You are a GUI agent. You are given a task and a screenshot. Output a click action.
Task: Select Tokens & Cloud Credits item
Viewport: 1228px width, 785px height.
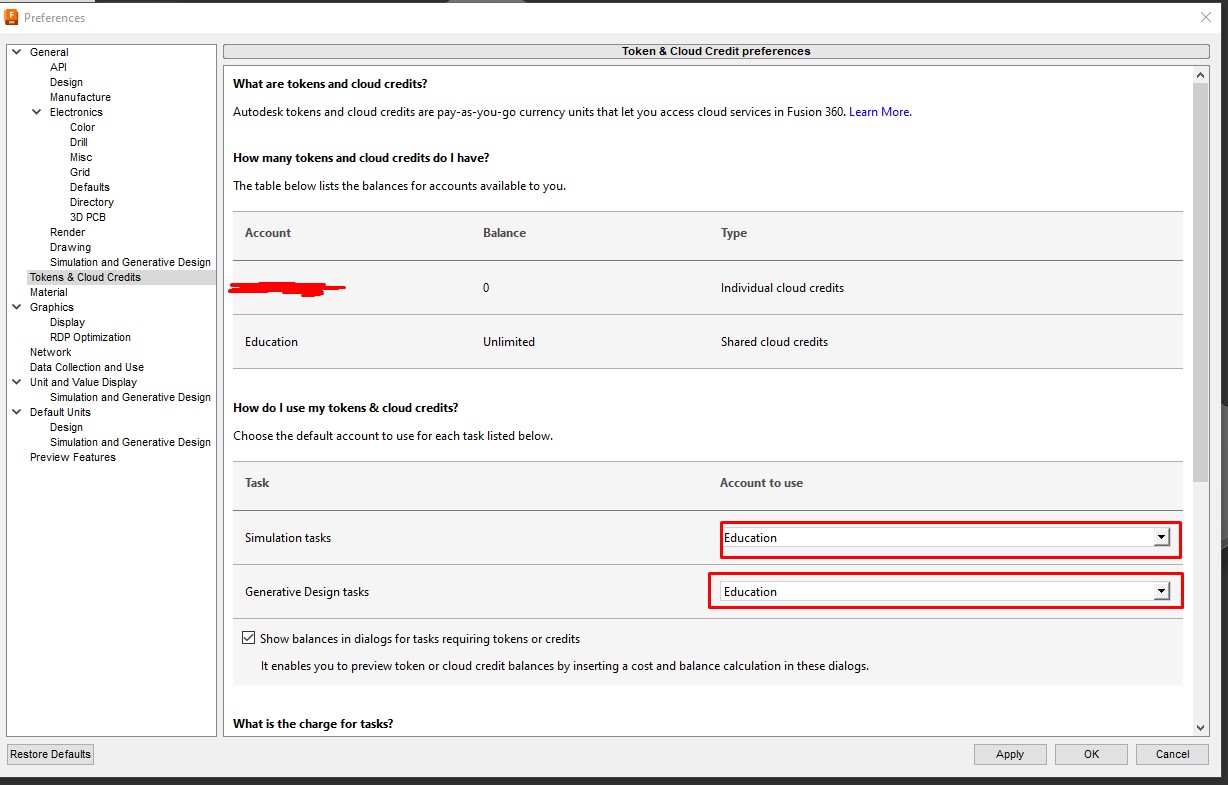click(x=85, y=277)
